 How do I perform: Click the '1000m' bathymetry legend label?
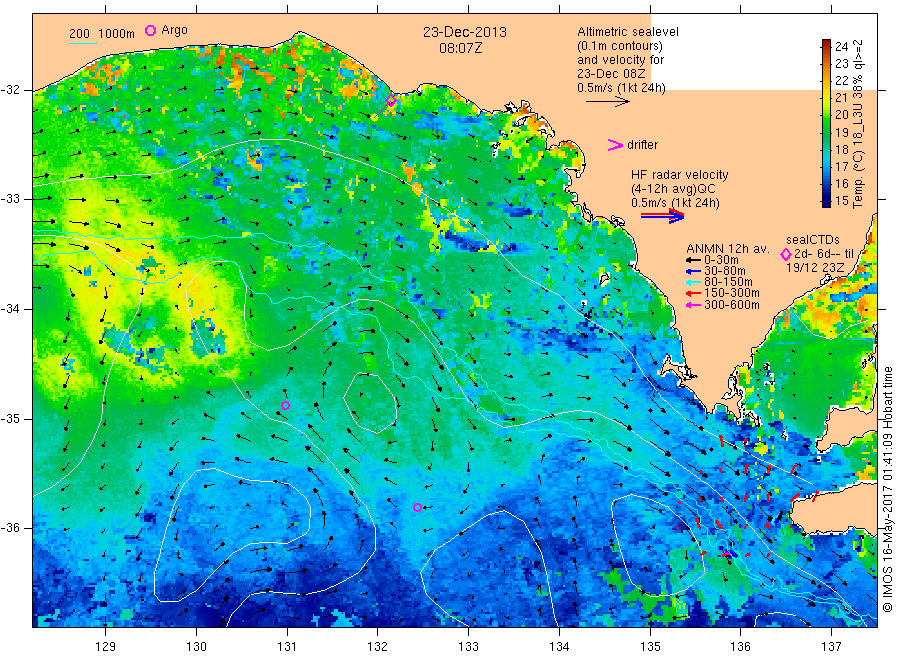pyautogui.click(x=117, y=34)
